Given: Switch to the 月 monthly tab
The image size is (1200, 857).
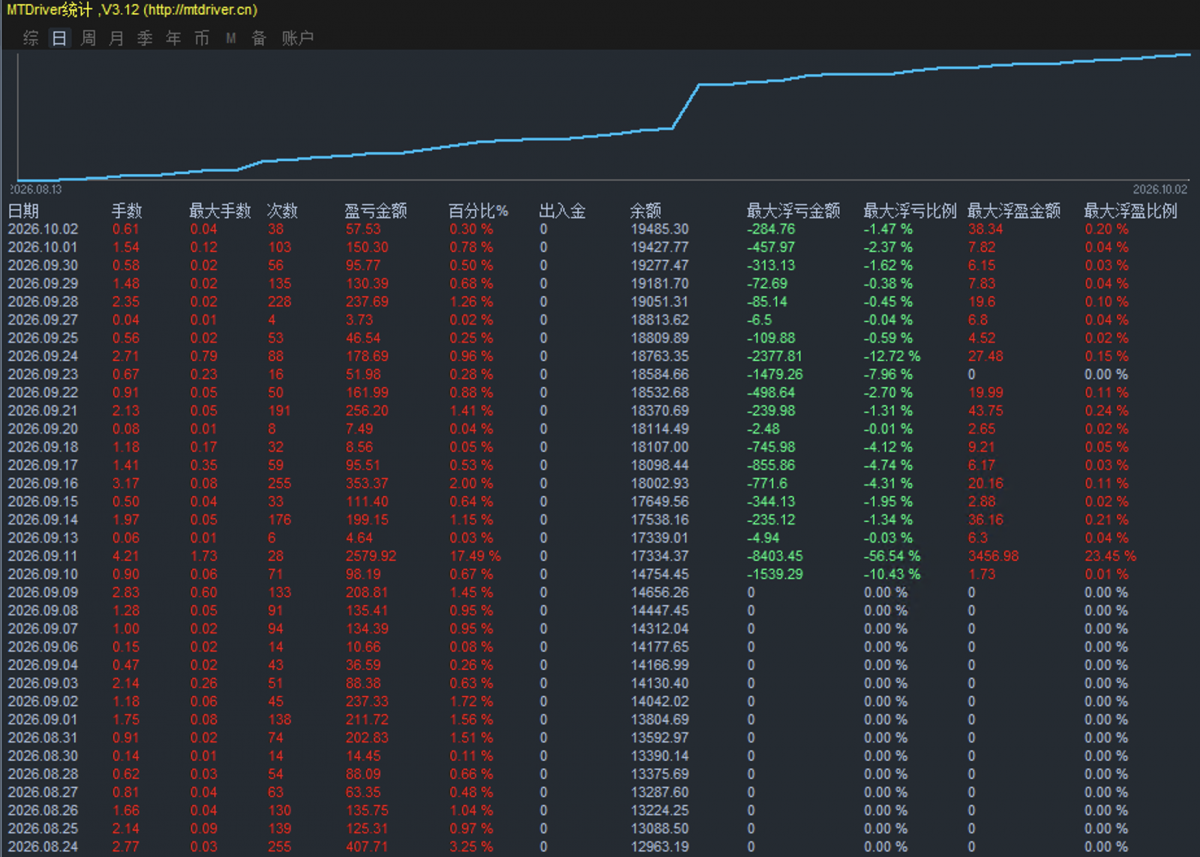Looking at the screenshot, I should [117, 39].
